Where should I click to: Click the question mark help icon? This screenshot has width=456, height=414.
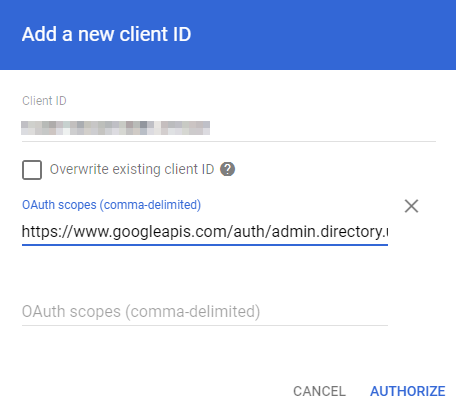(227, 169)
